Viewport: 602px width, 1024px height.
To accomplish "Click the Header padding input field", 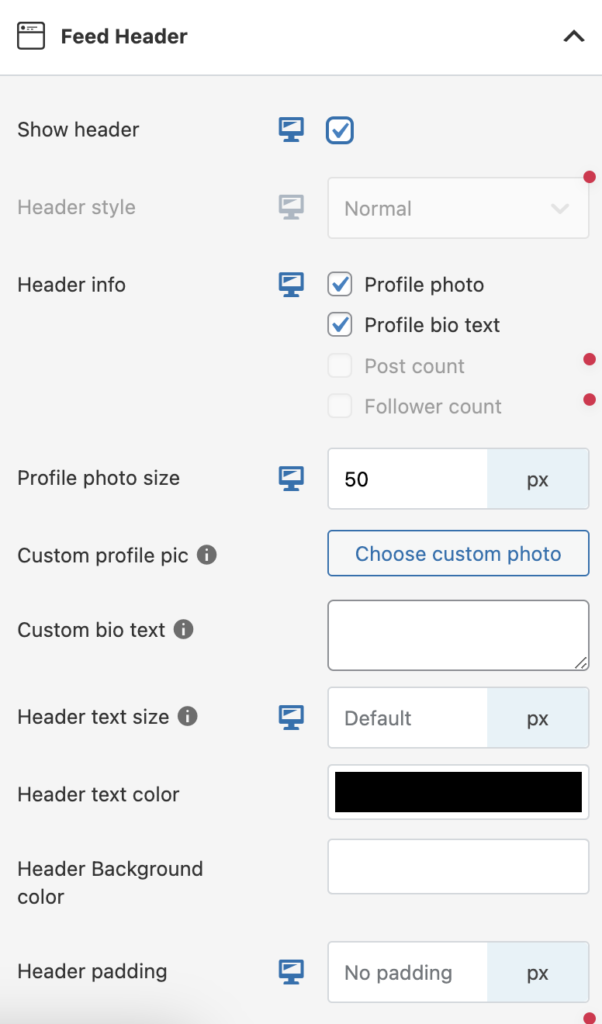I will [408, 973].
